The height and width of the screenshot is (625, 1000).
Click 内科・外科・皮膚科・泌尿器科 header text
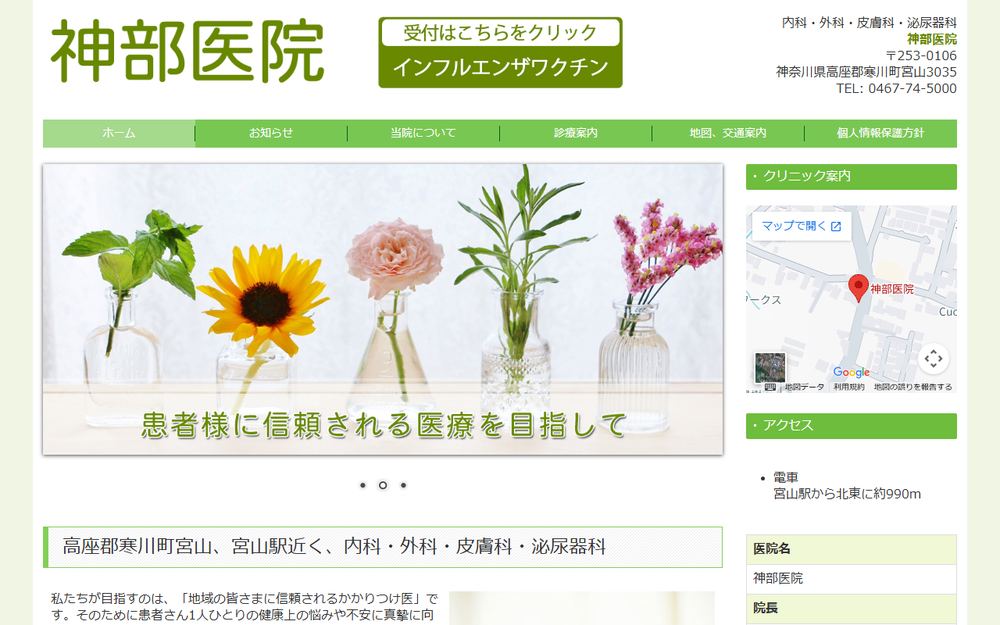point(869,23)
